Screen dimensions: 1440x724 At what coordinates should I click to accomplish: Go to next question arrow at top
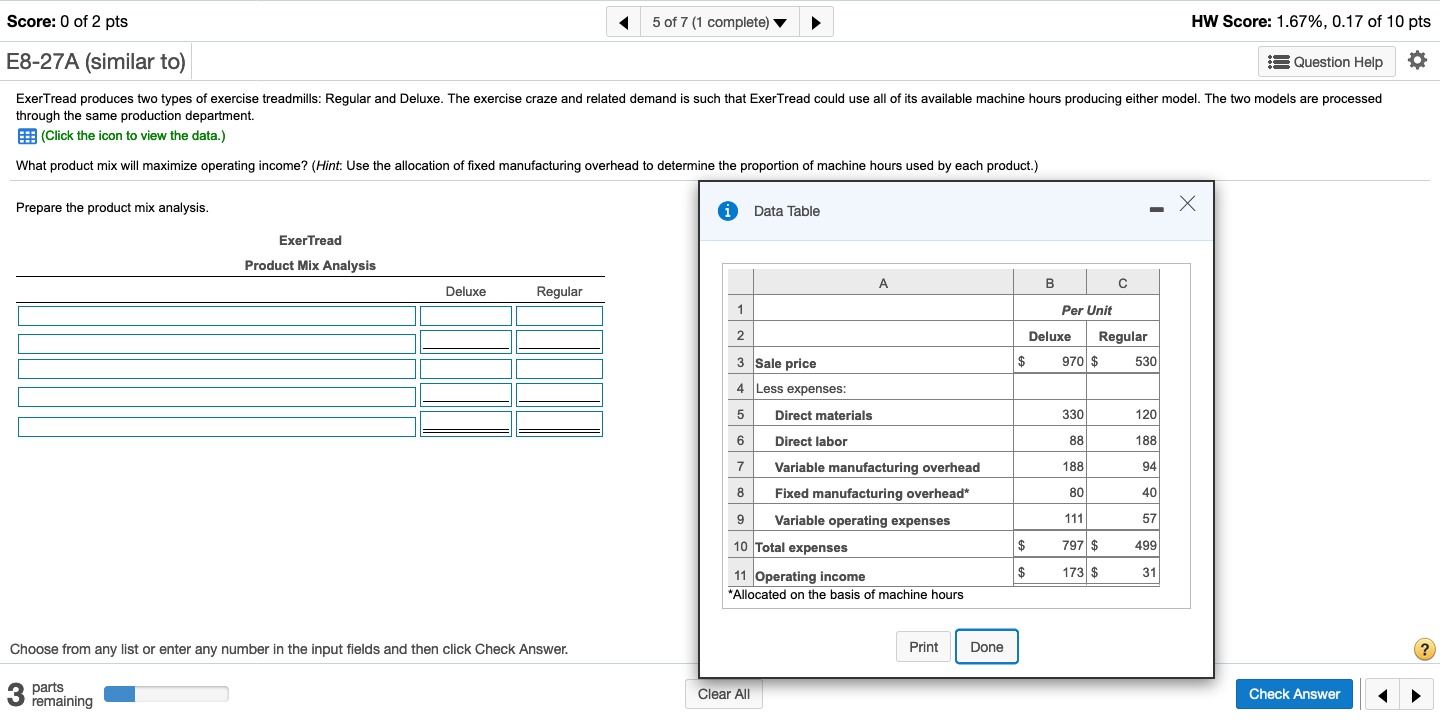816,22
